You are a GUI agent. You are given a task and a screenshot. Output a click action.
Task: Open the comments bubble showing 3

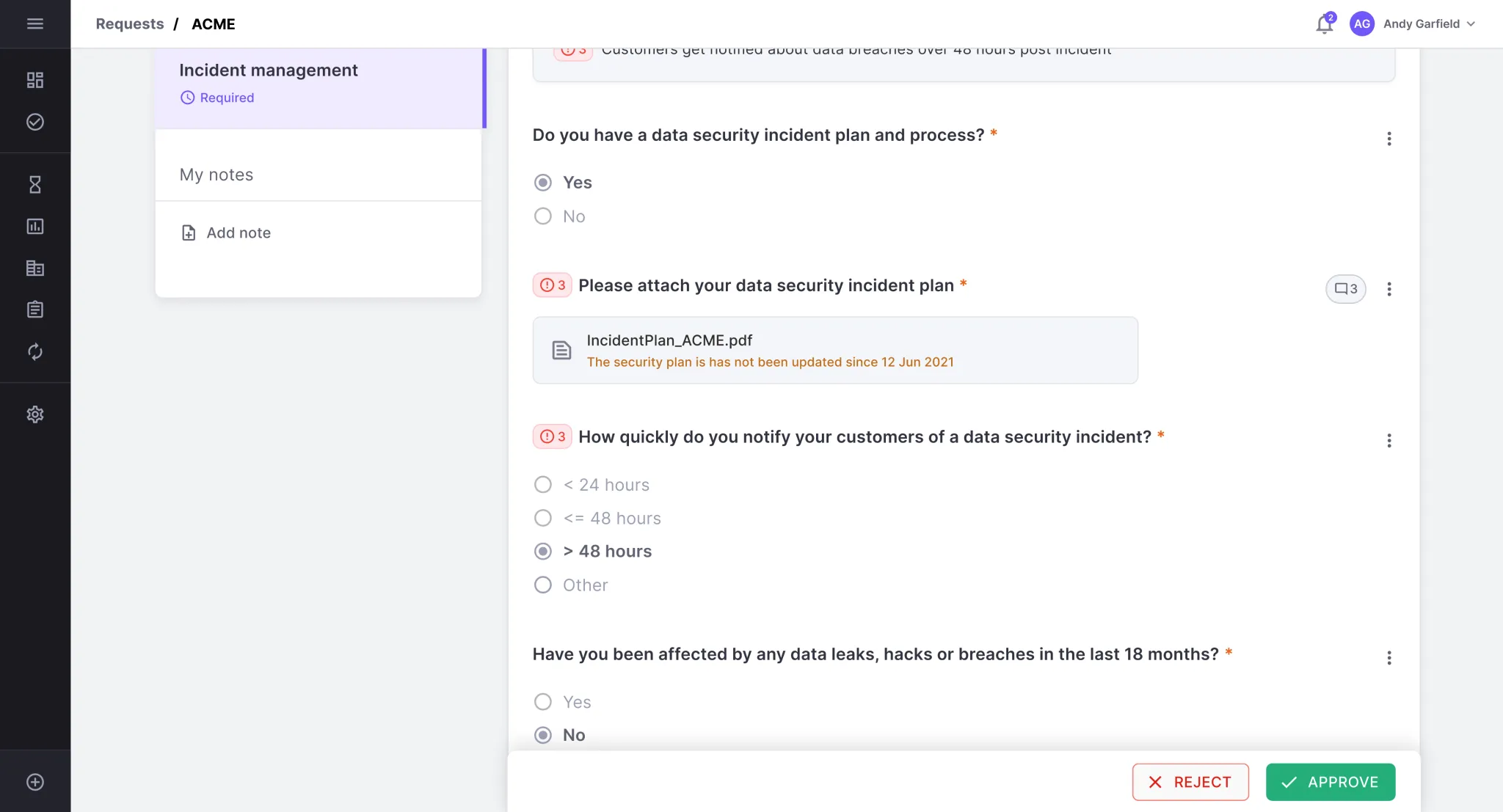pos(1345,288)
